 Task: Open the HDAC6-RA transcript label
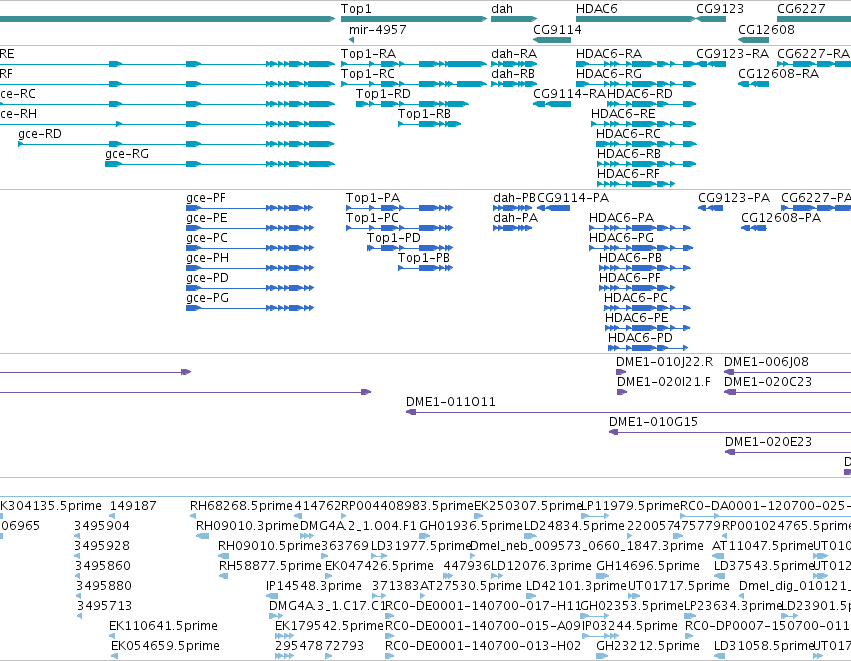click(609, 54)
